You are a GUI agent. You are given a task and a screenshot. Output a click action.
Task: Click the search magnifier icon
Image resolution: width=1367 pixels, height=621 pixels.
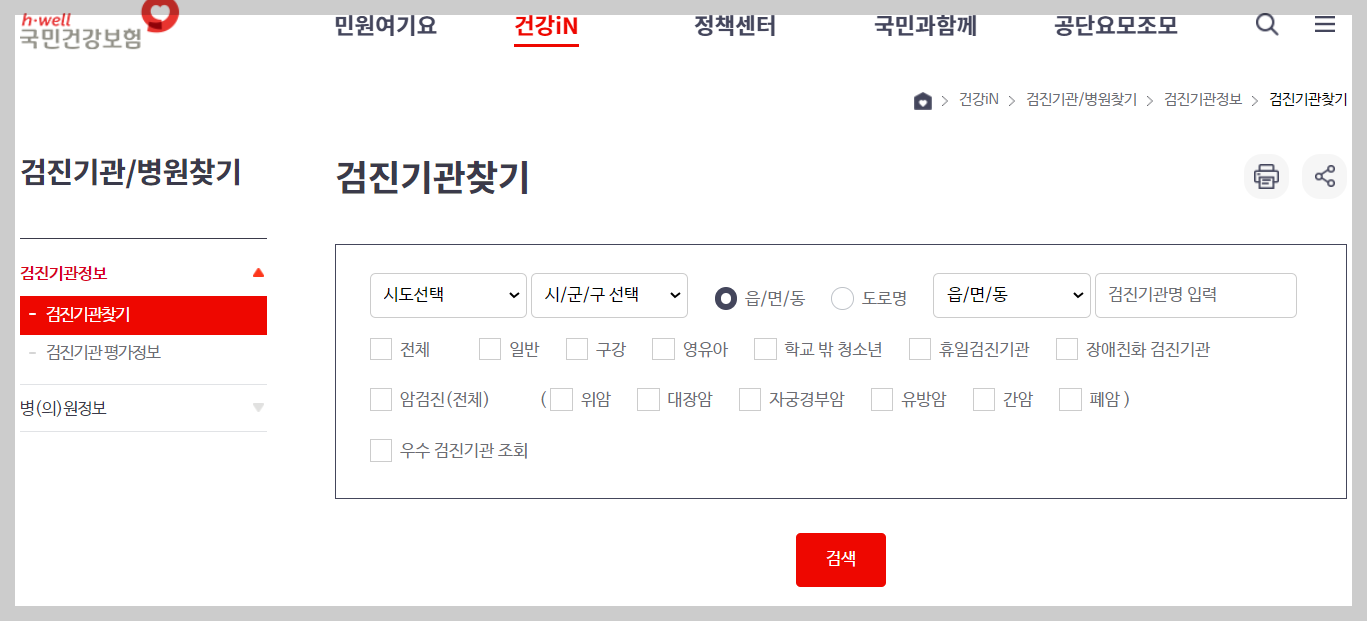[x=1266, y=24]
